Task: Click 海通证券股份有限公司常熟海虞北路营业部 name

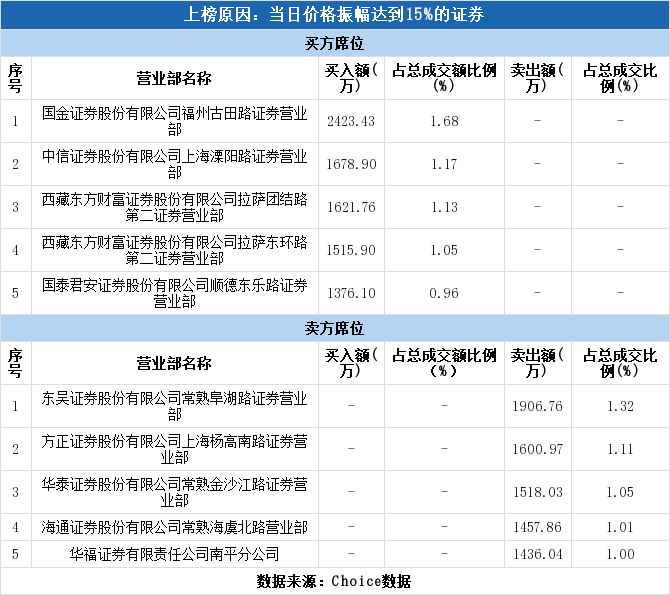Action: [x=174, y=527]
